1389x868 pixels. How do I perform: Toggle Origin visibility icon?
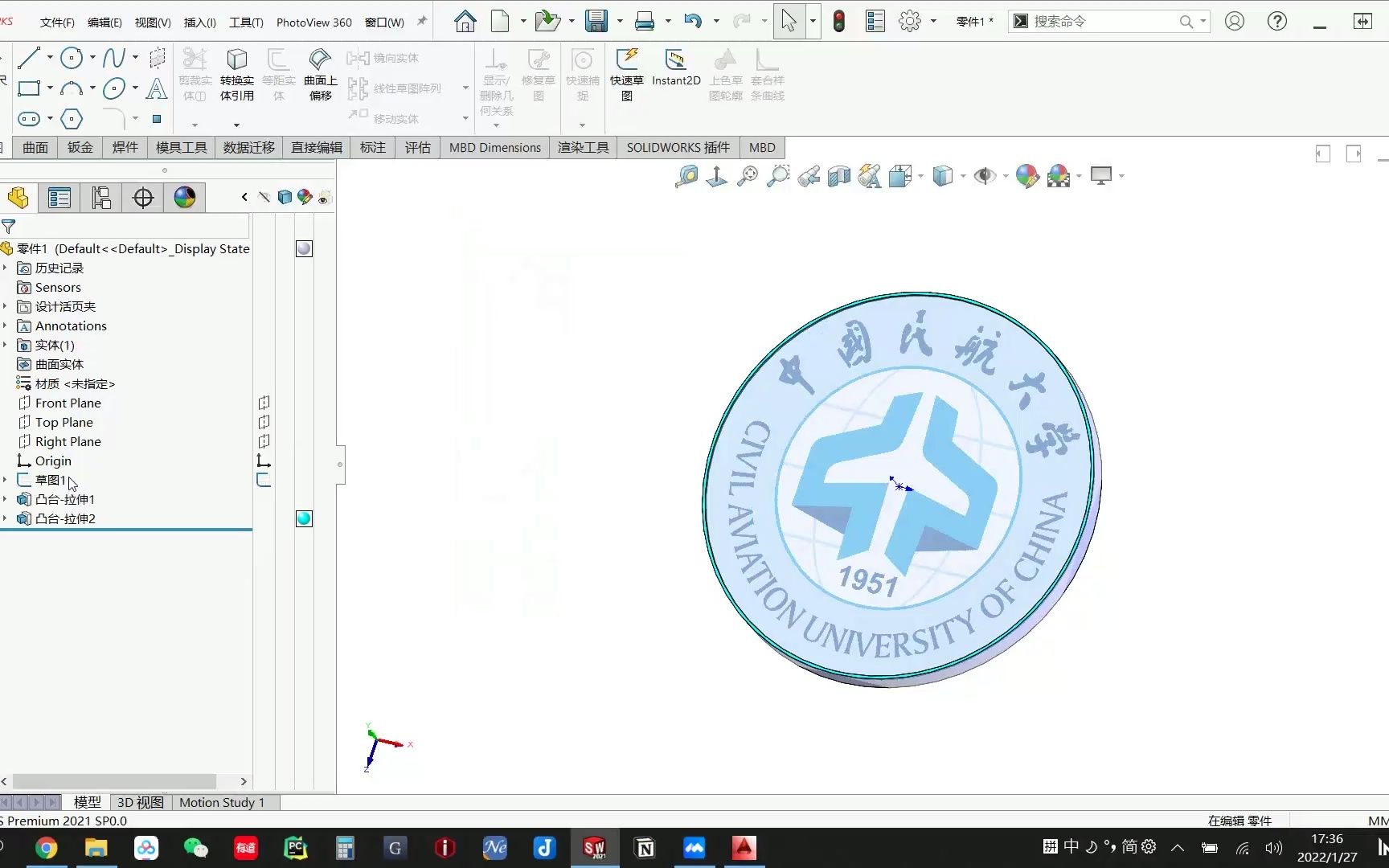pyautogui.click(x=264, y=461)
